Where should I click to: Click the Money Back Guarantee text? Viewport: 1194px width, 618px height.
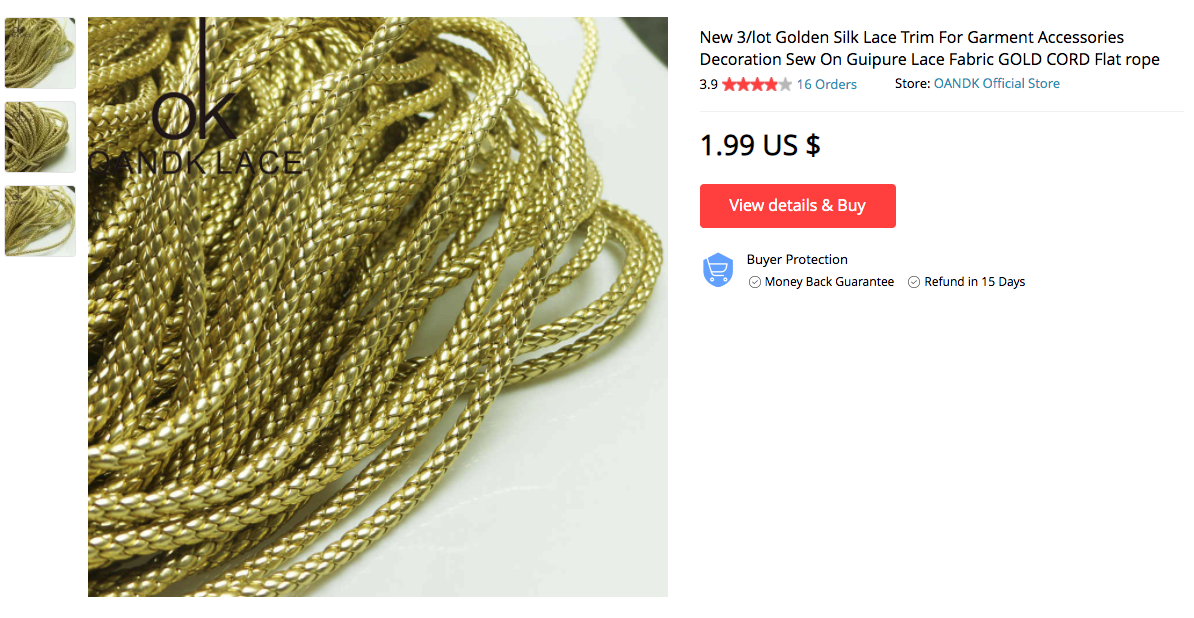[829, 282]
